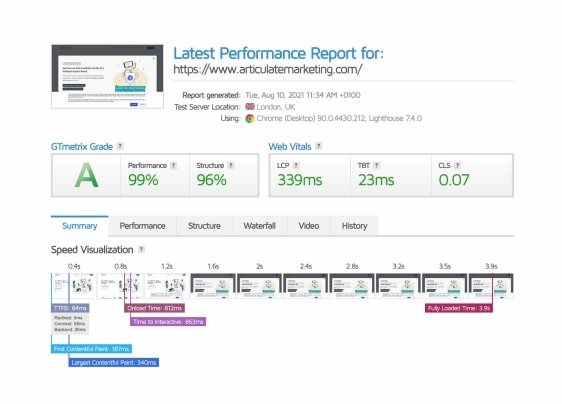Screen dimensions: 562x404
Task: Click the help icon beside Speed Visualization
Action: [142, 249]
